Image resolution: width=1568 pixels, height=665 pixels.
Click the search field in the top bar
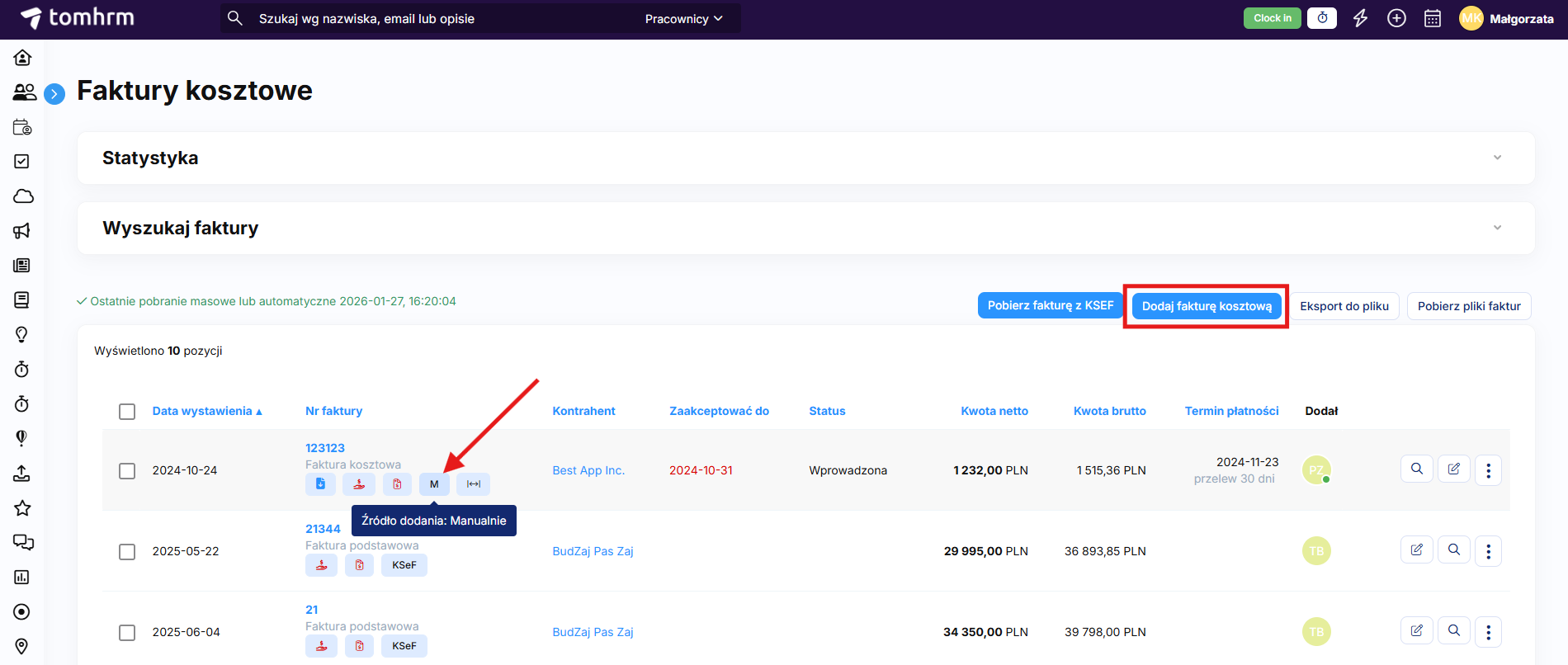click(437, 19)
